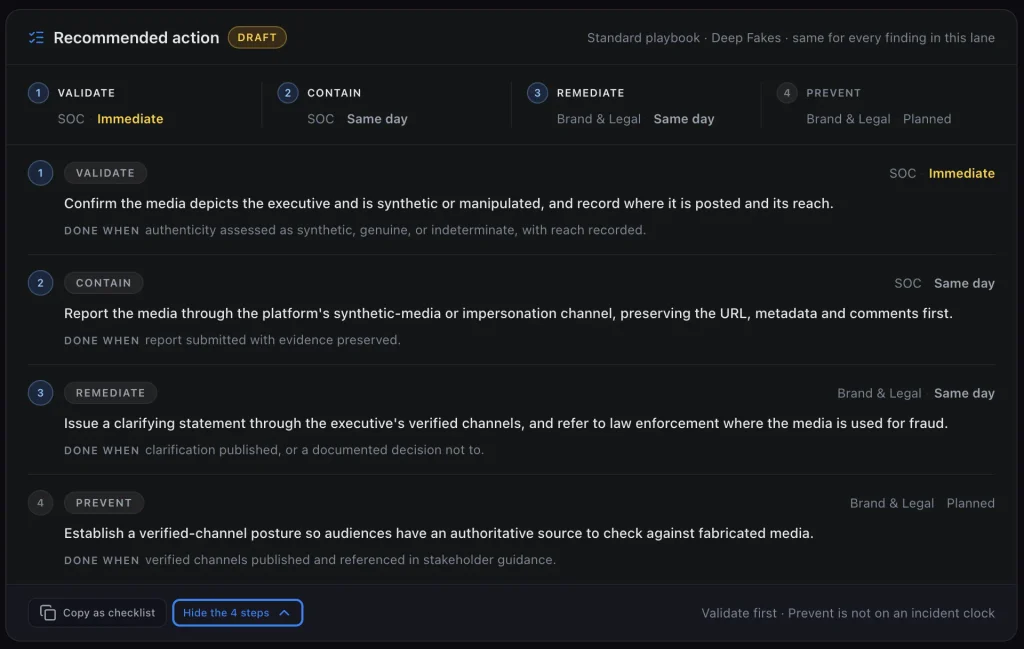Click the step 1 circle in Validate summary
This screenshot has width=1024, height=649.
pyautogui.click(x=38, y=93)
